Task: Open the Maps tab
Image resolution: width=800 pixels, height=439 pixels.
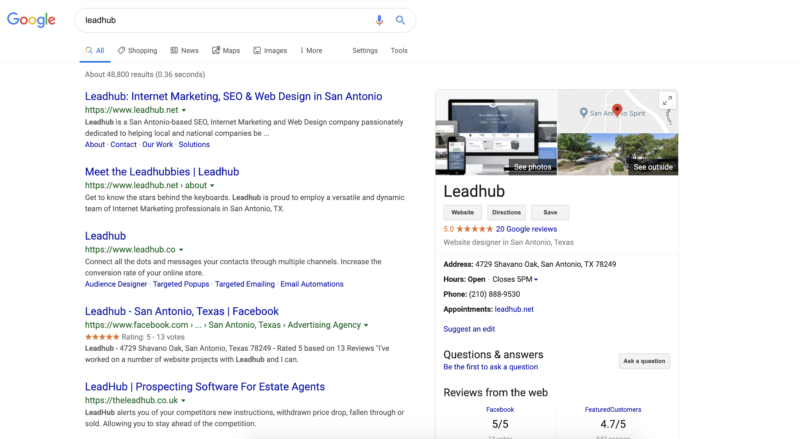Action: pos(226,51)
